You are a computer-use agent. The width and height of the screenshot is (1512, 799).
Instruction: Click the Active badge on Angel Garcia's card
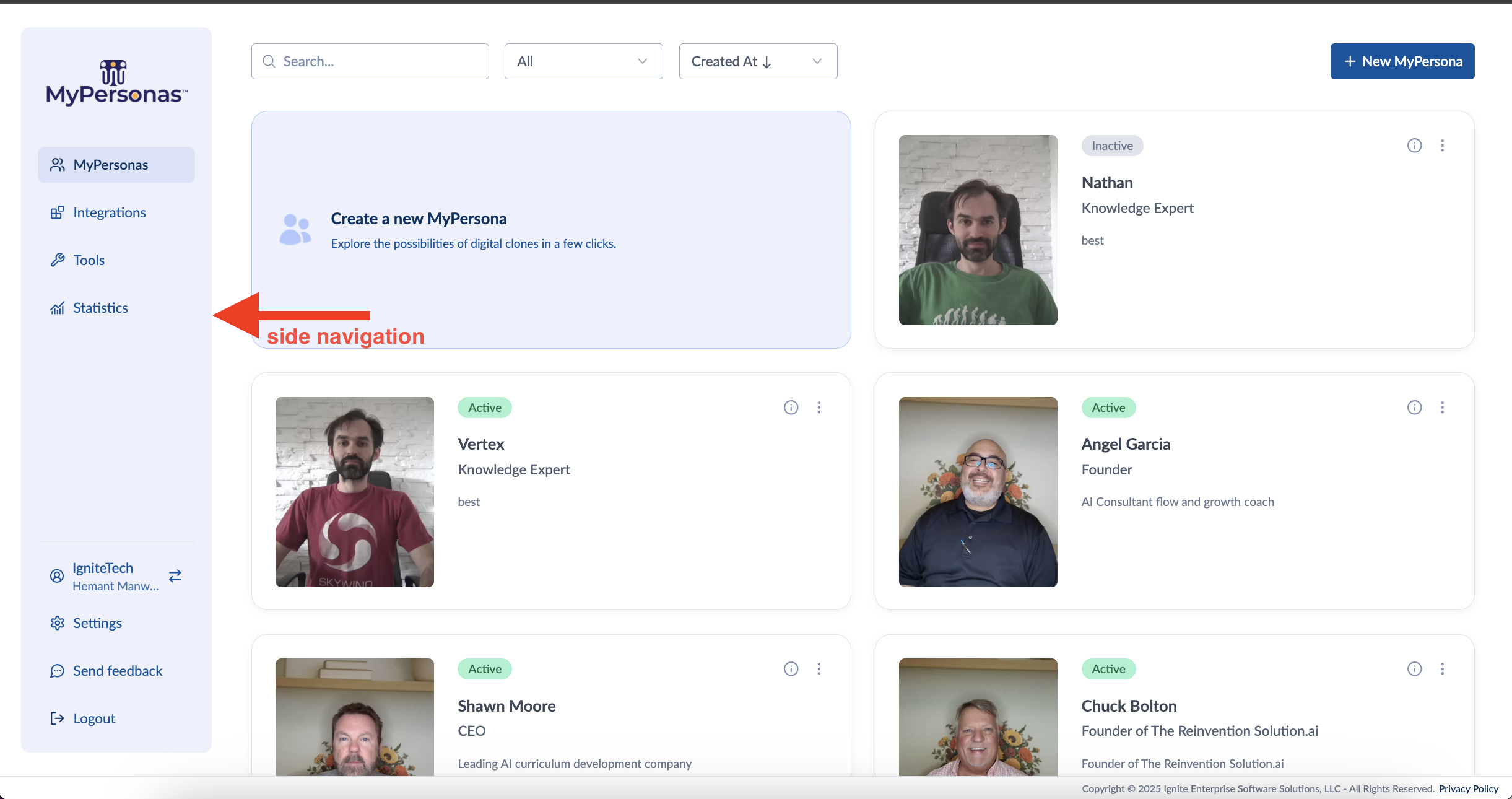(x=1108, y=408)
